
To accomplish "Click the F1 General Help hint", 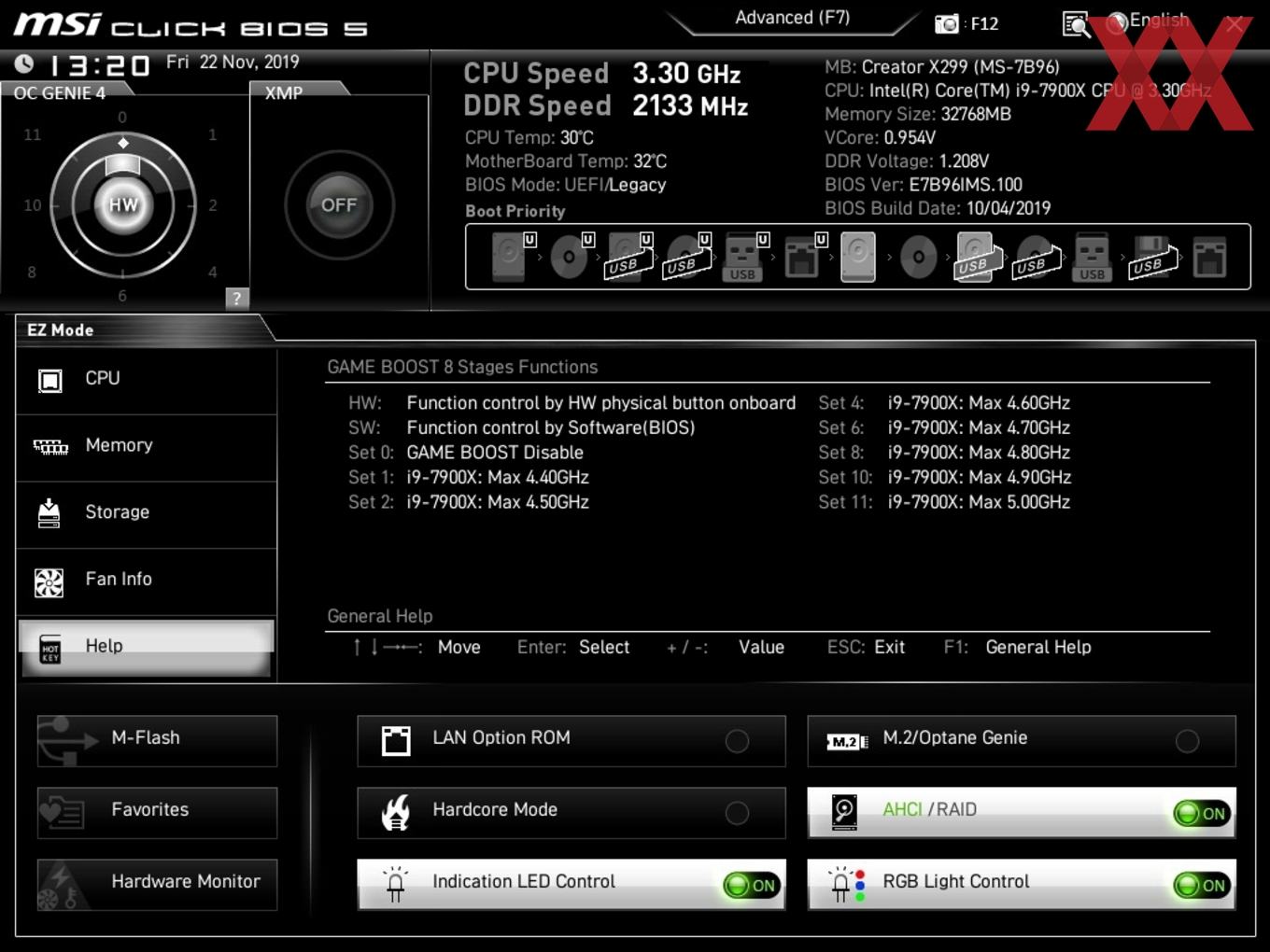I will [x=1017, y=648].
